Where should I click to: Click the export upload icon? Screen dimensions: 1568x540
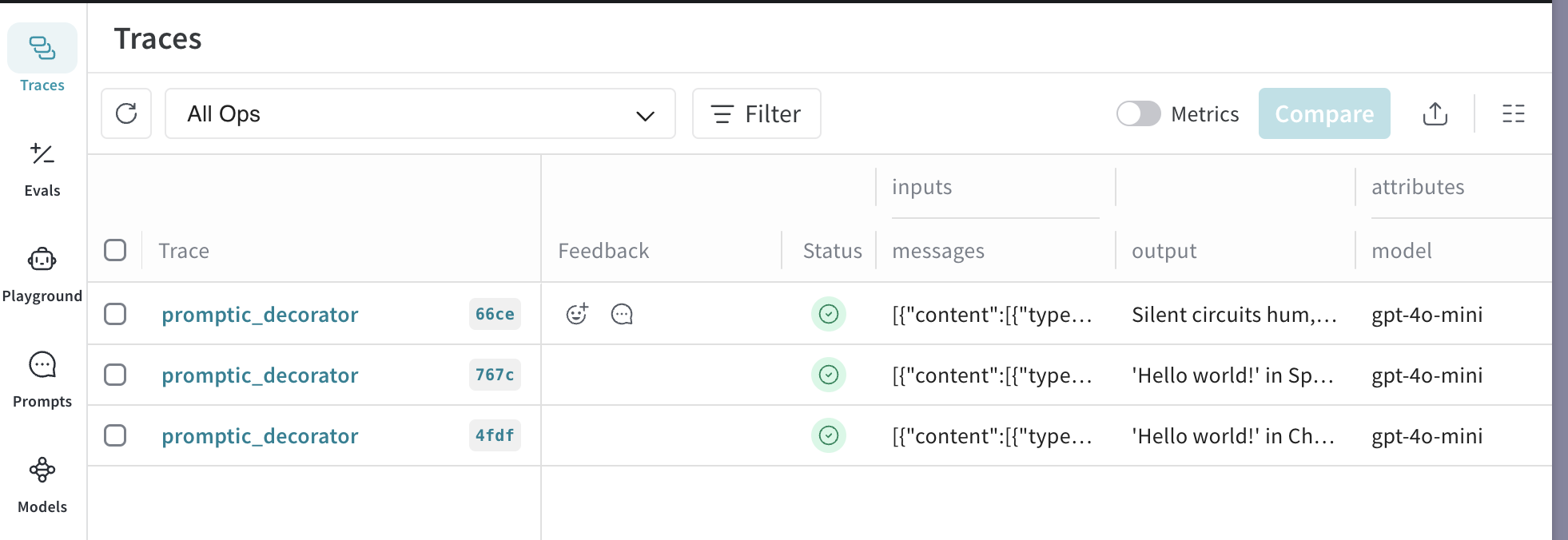click(1435, 114)
